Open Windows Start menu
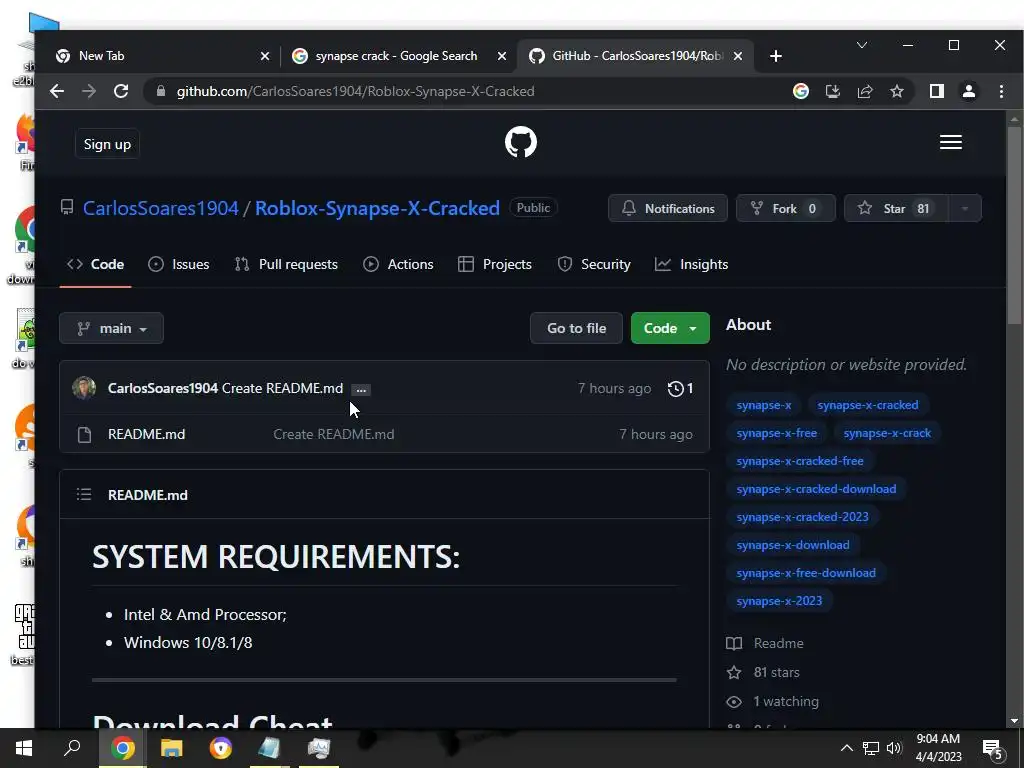Viewport: 1024px width, 768px height. pos(24,748)
